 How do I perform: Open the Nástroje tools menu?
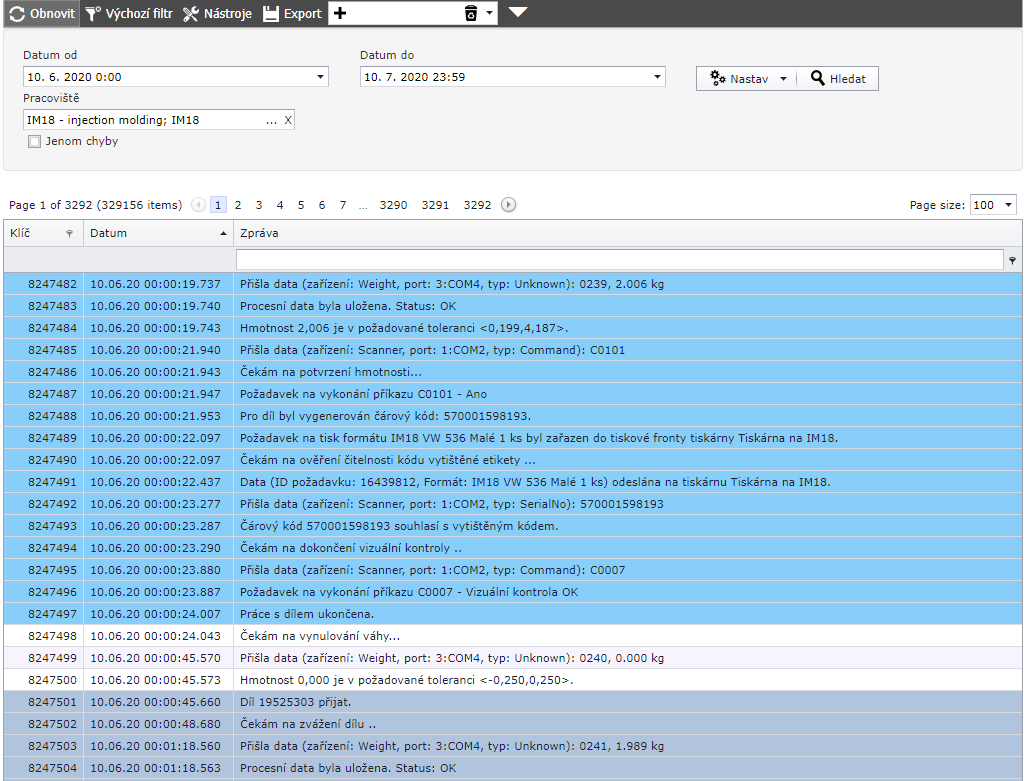coord(217,14)
